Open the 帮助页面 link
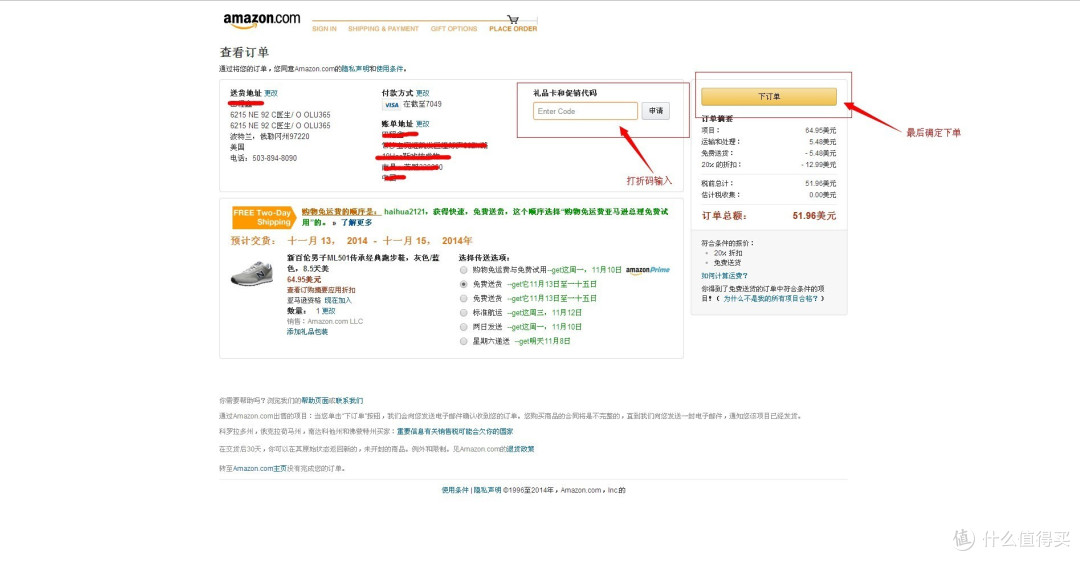The width and height of the screenshot is (1080, 561). tap(315, 400)
